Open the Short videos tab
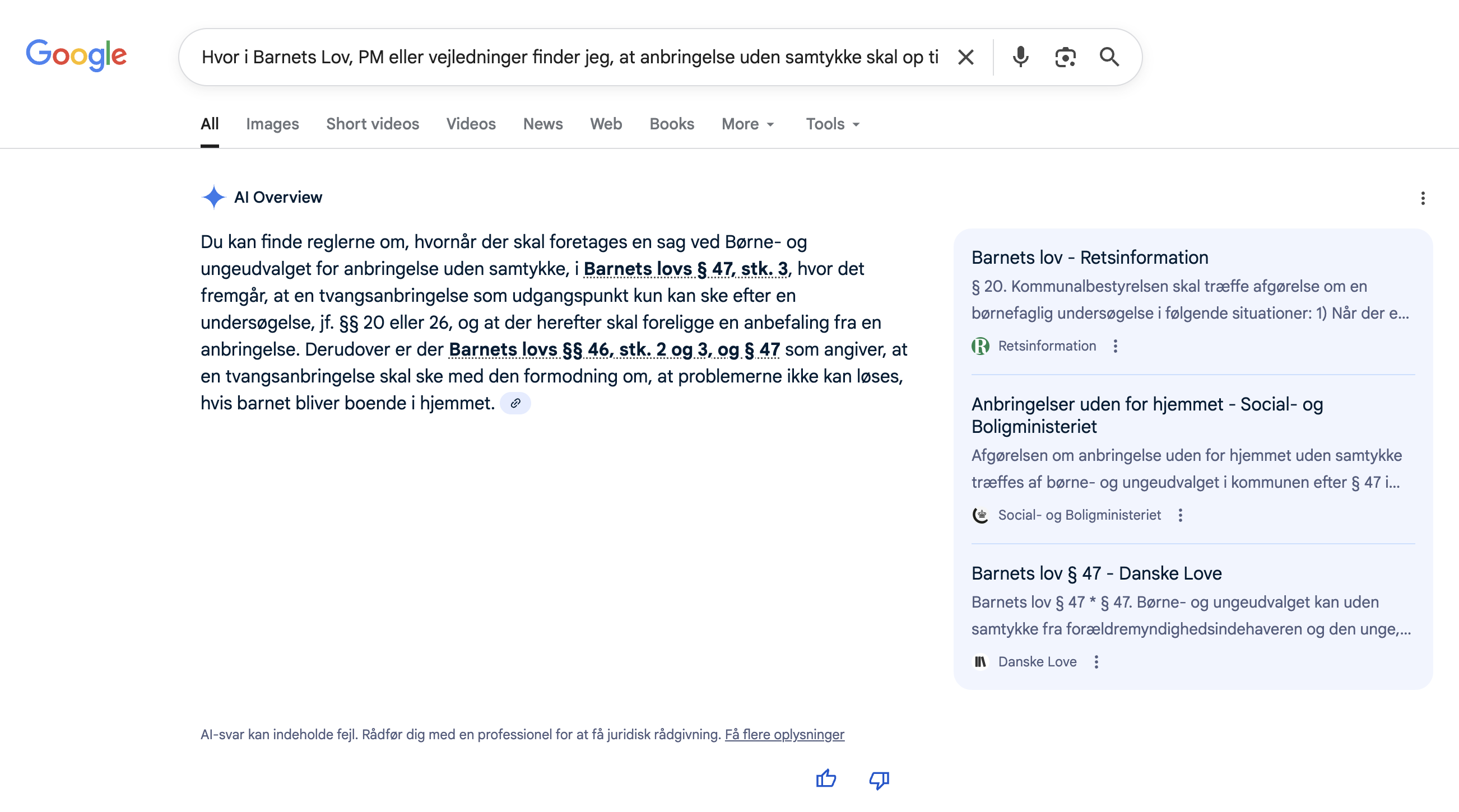 coord(372,124)
